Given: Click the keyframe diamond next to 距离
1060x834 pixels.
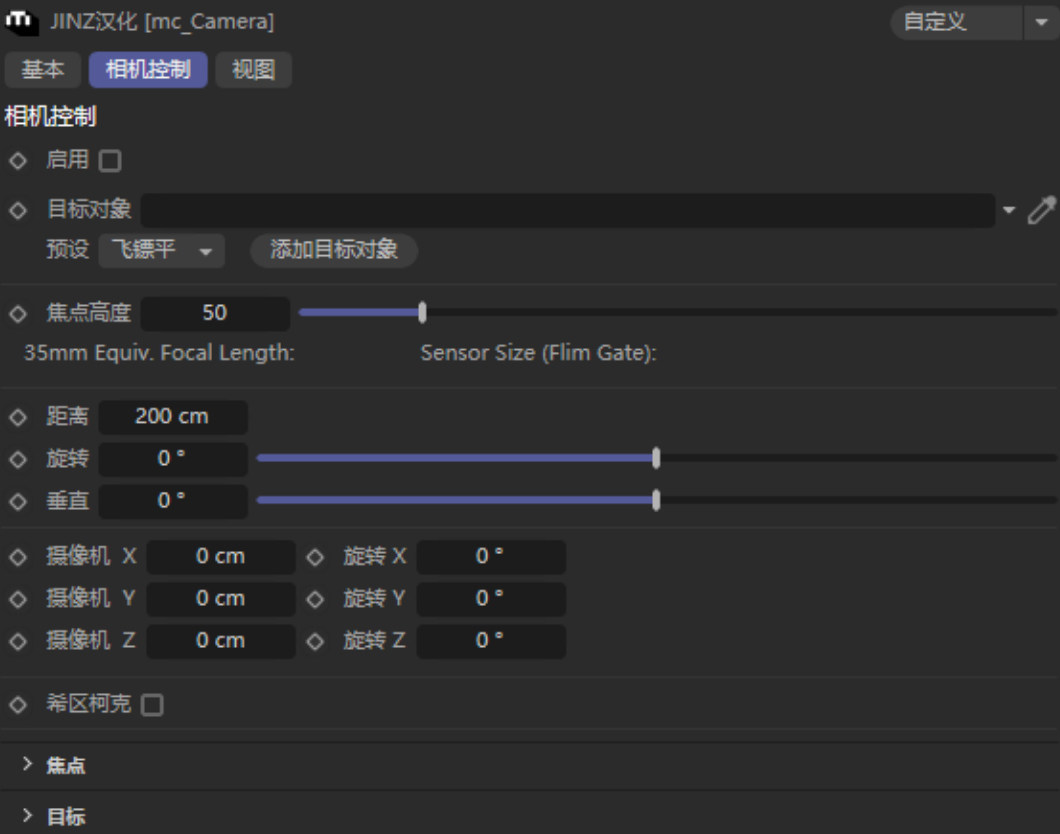Looking at the screenshot, I should coord(16,417).
